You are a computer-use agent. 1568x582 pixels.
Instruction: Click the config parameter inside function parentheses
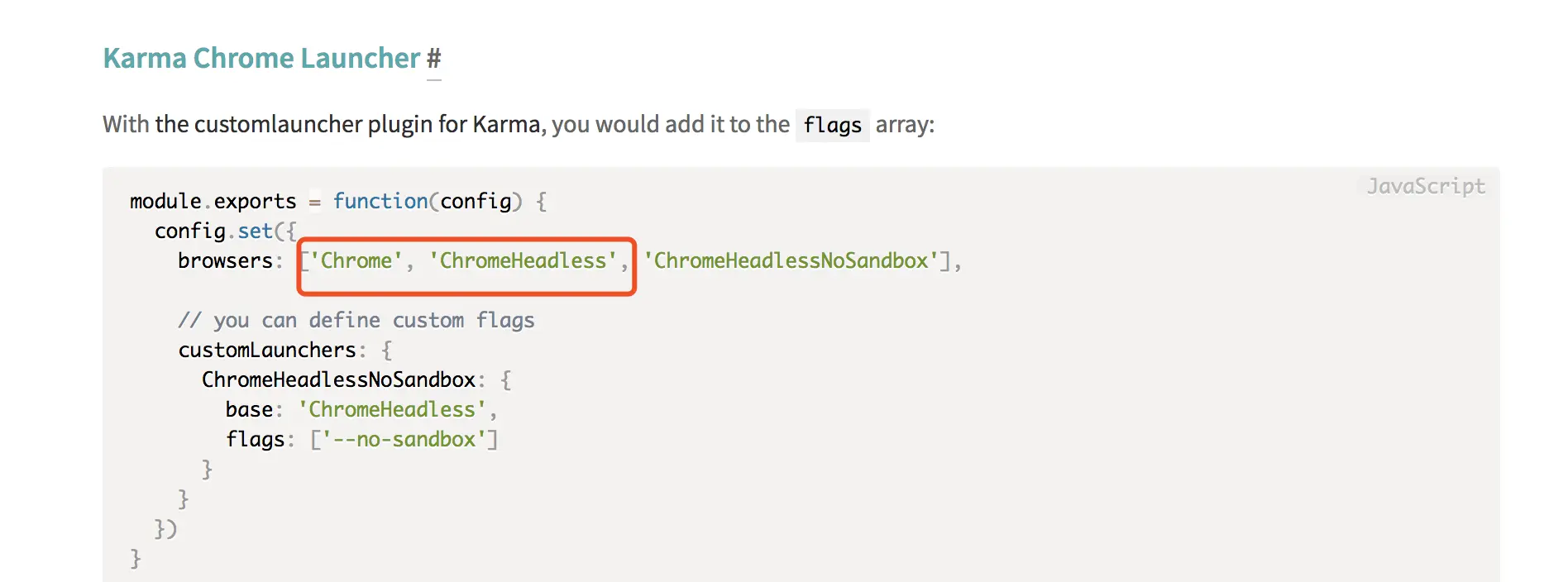tap(476, 202)
